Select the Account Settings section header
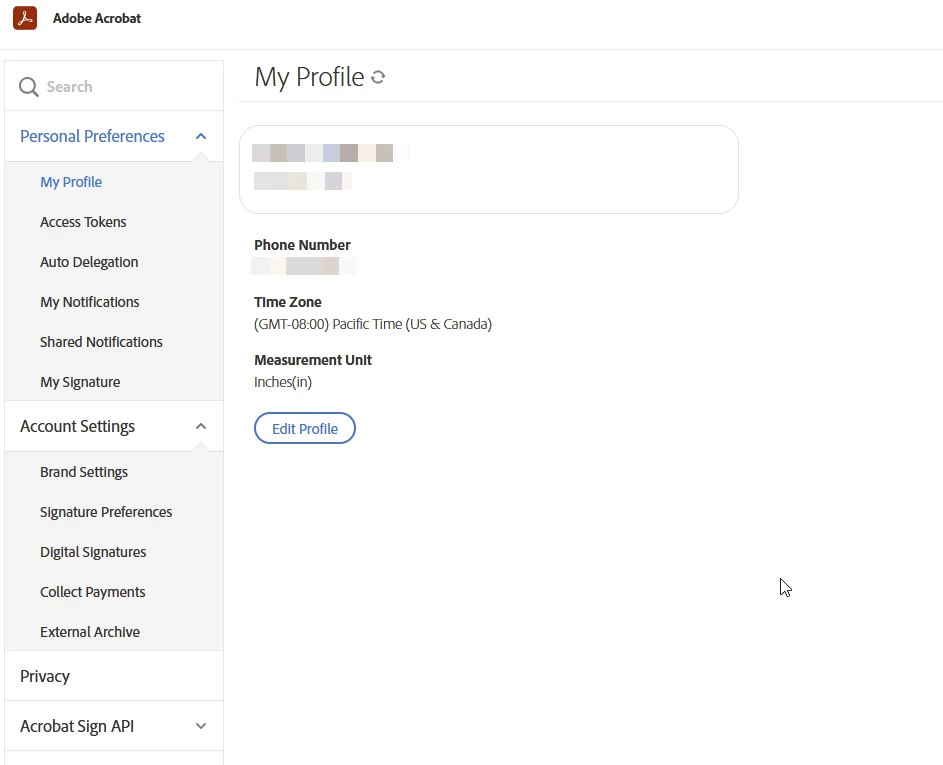 click(x=114, y=426)
